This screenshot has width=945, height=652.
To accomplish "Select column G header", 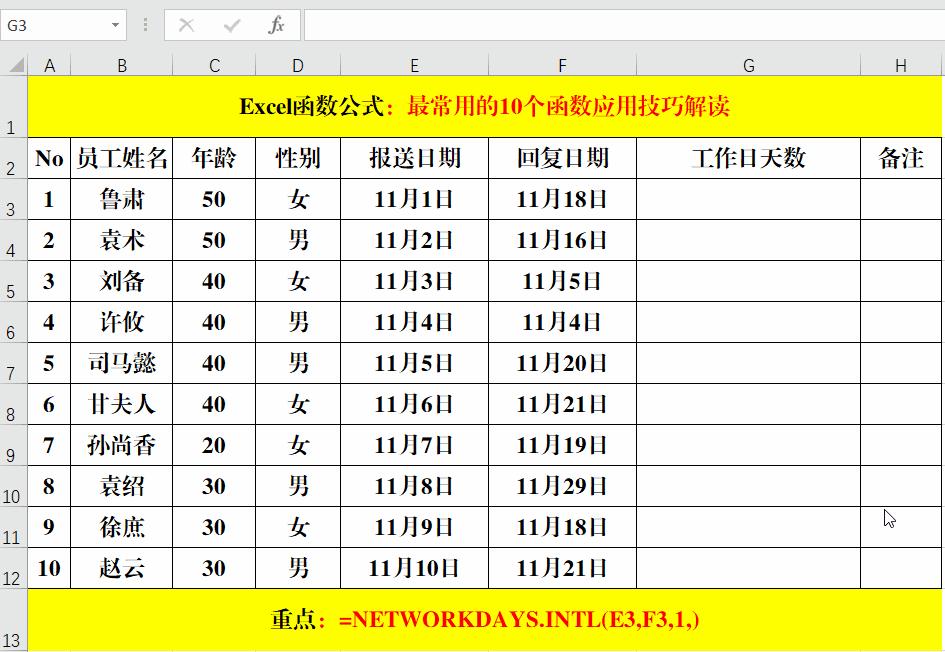I will (748, 64).
